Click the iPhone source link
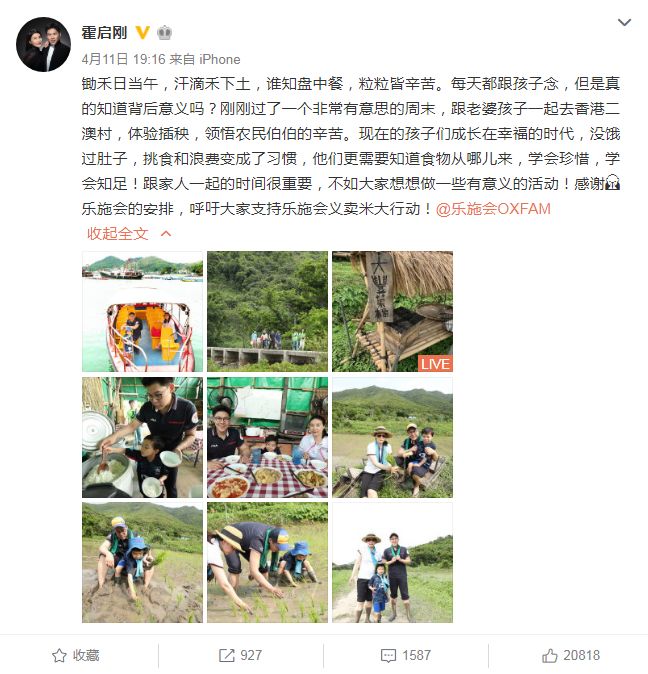This screenshot has width=648, height=674. 220,59
